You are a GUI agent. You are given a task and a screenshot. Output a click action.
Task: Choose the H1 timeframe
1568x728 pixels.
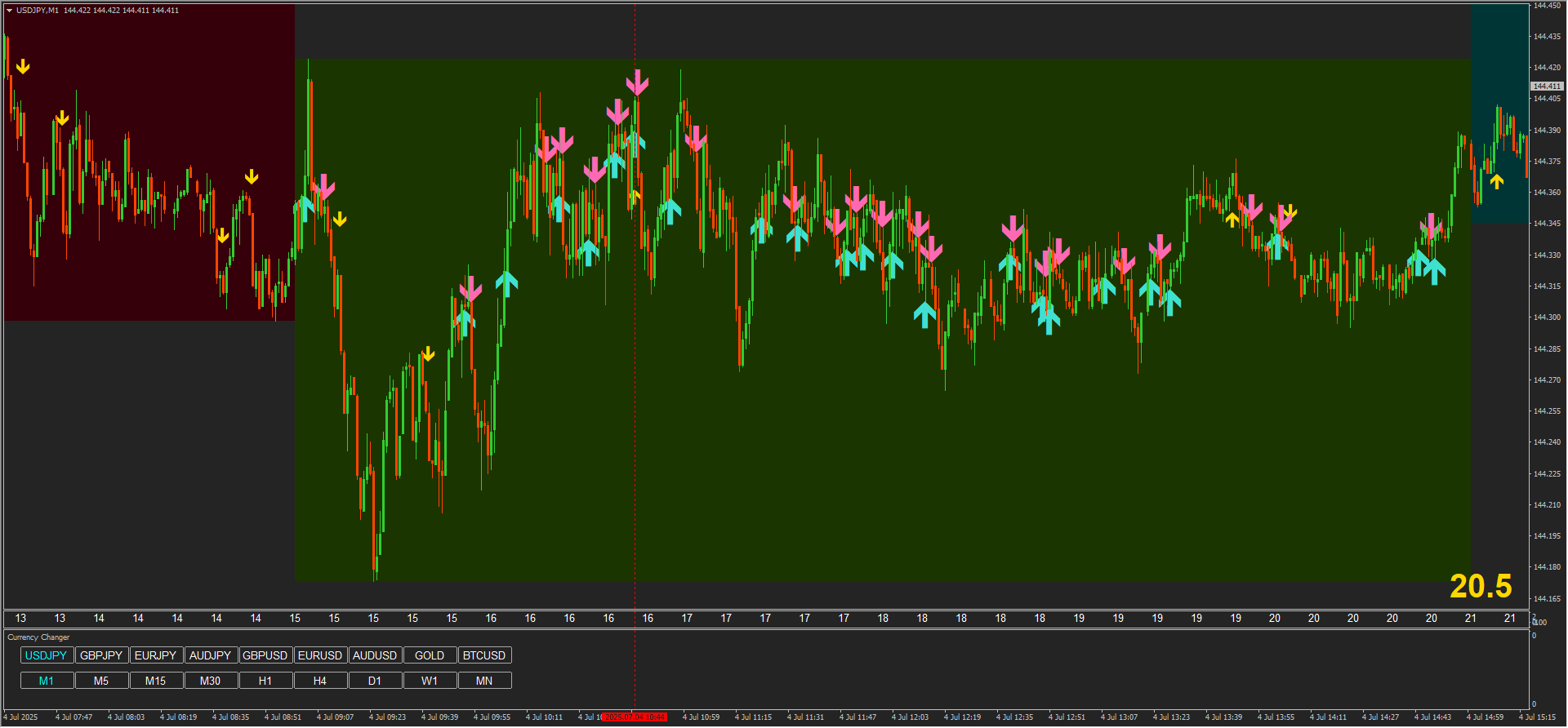click(x=265, y=681)
